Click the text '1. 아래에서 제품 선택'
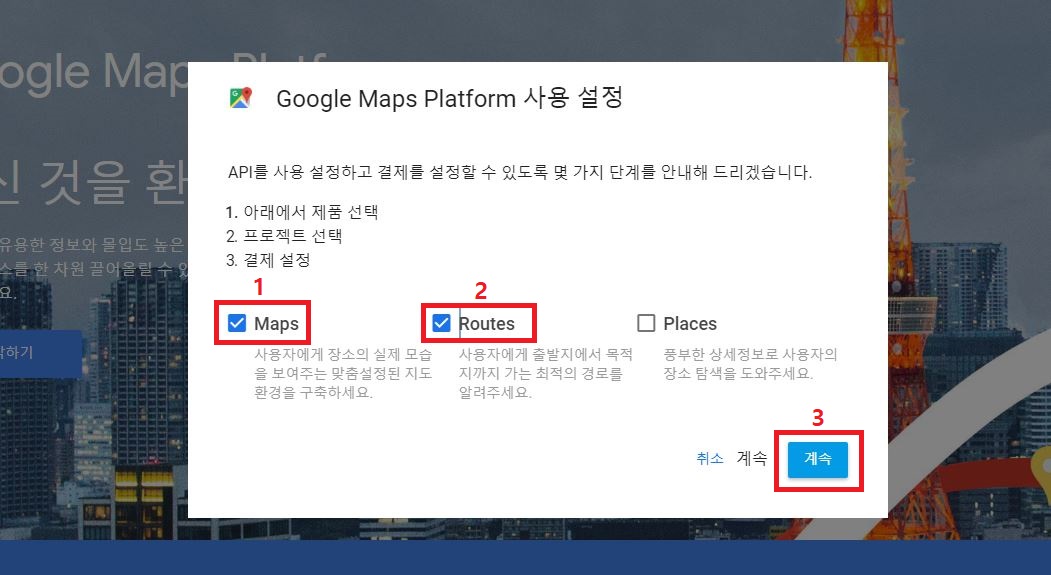The height and width of the screenshot is (575, 1051). [x=302, y=212]
